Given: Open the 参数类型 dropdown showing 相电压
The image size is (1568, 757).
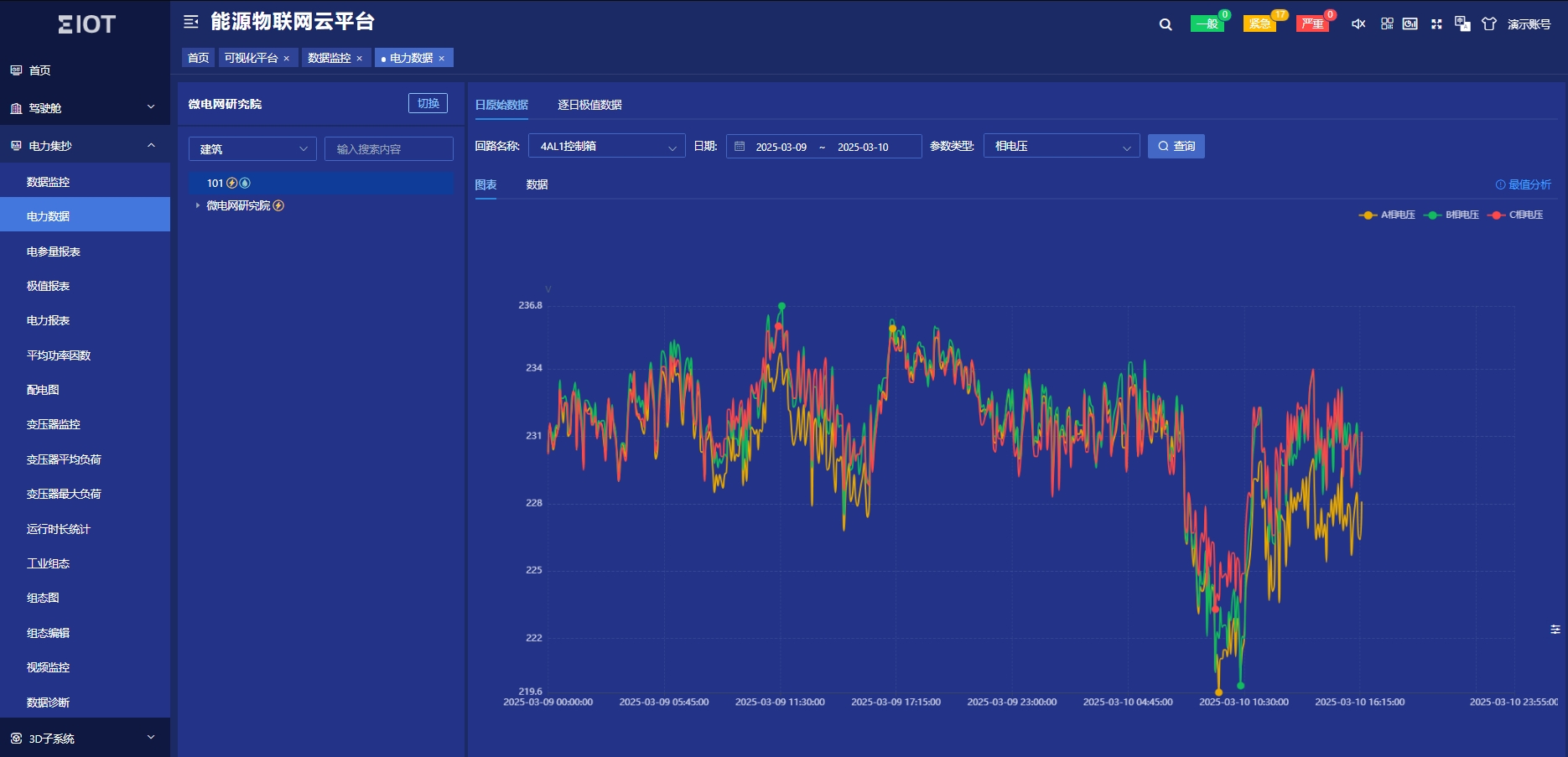Looking at the screenshot, I should tap(1061, 147).
